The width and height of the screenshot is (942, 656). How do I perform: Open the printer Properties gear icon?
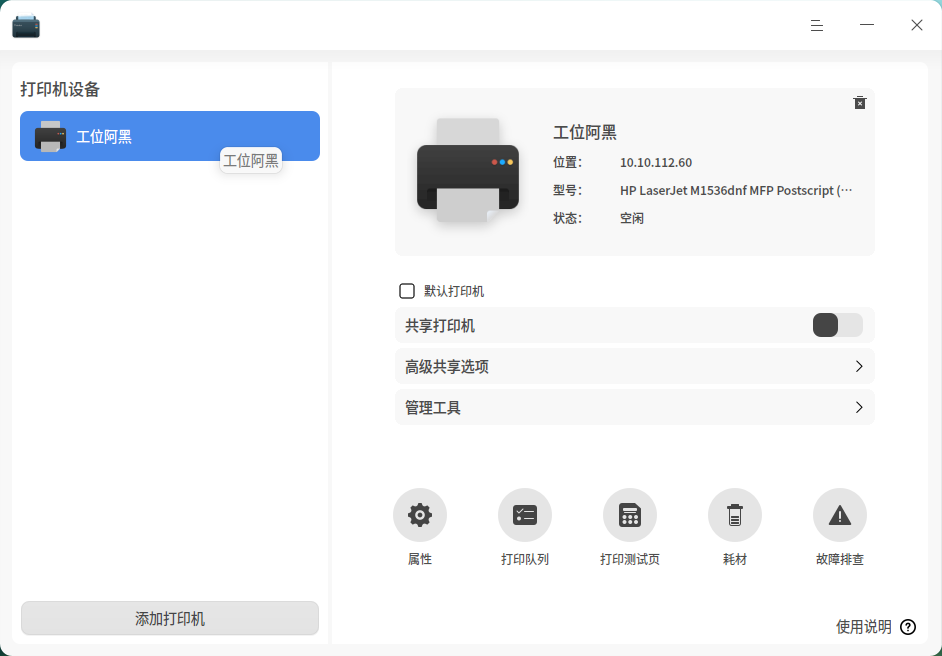(419, 515)
